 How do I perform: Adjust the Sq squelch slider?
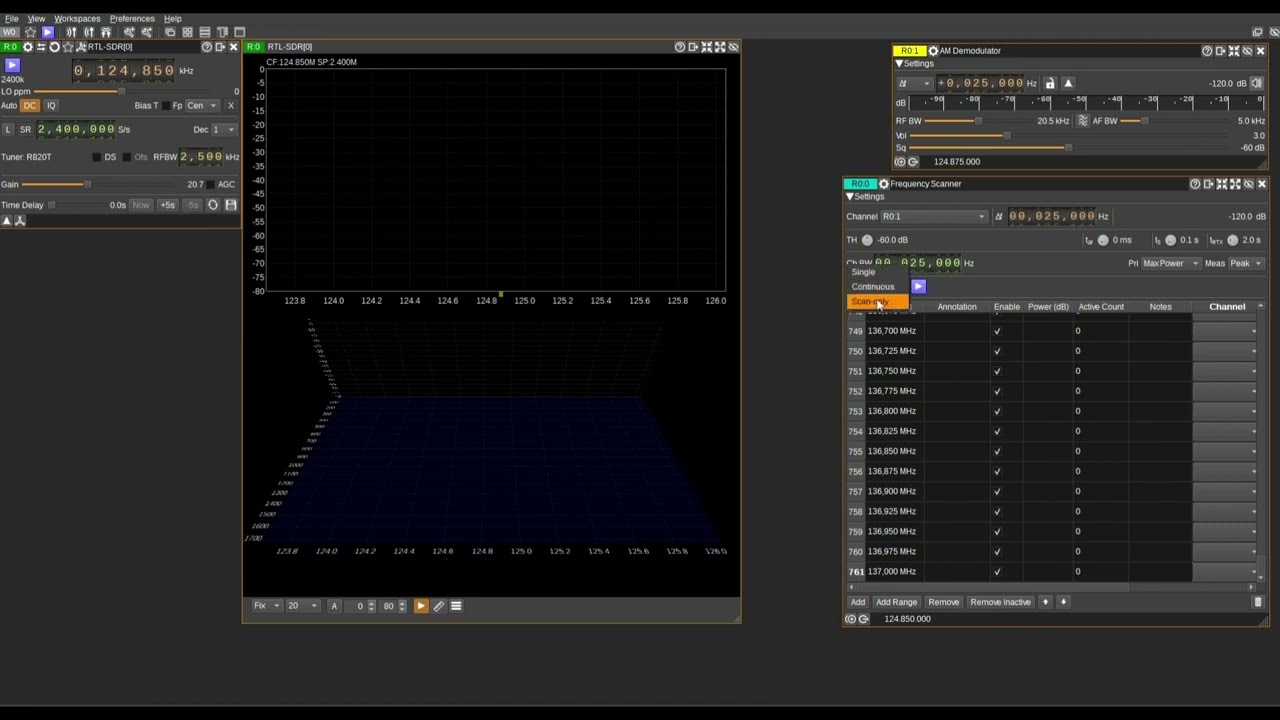pyautogui.click(x=1068, y=148)
